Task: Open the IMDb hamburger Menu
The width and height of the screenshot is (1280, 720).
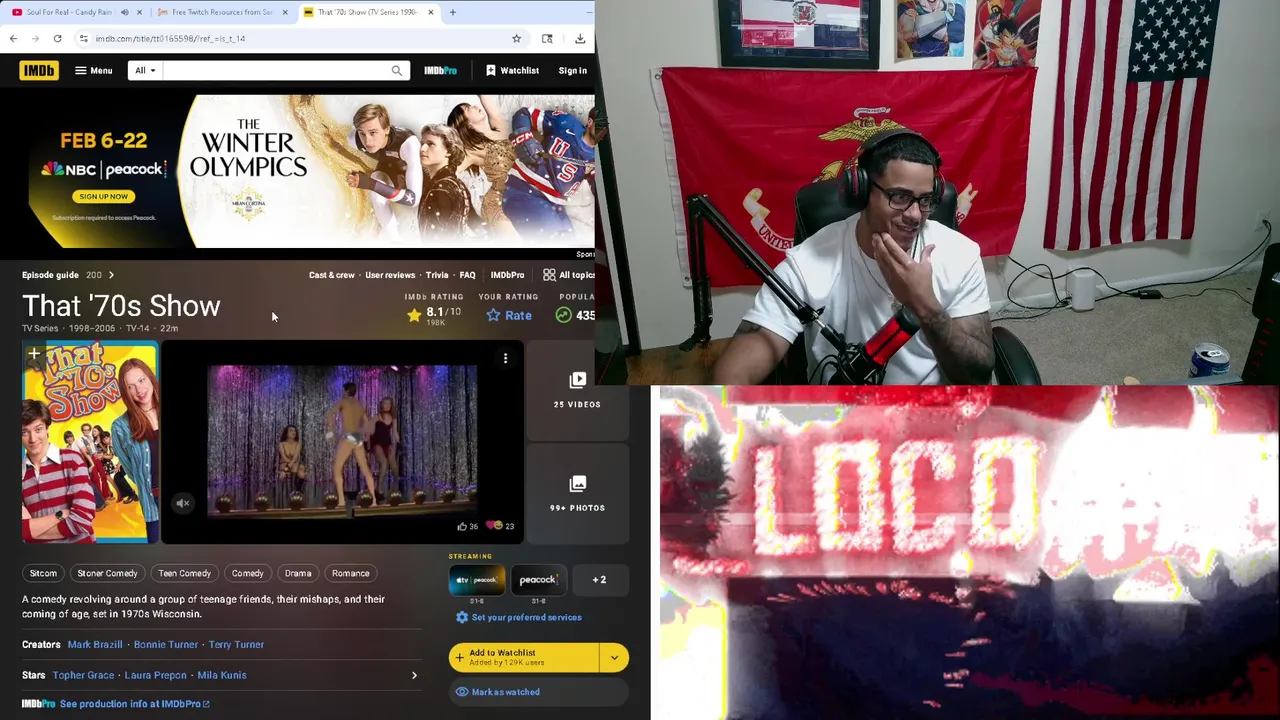Action: point(93,70)
